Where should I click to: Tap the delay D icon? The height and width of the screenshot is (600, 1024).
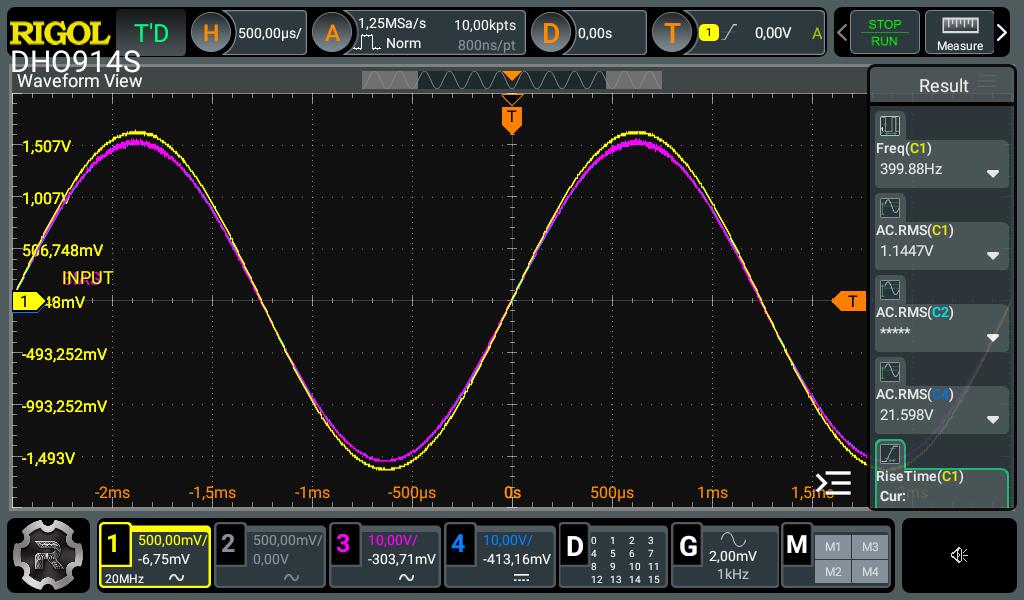(x=551, y=33)
